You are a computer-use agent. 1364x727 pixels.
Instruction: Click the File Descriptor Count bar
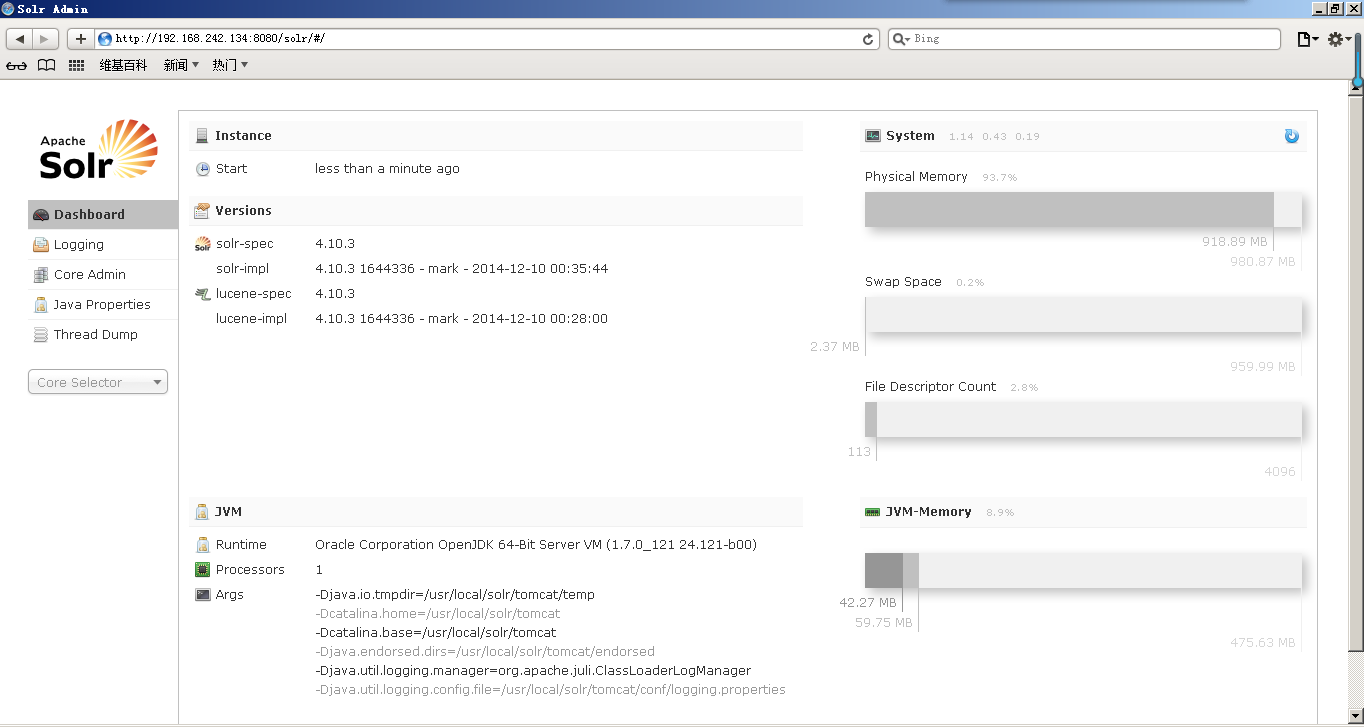pos(1083,419)
